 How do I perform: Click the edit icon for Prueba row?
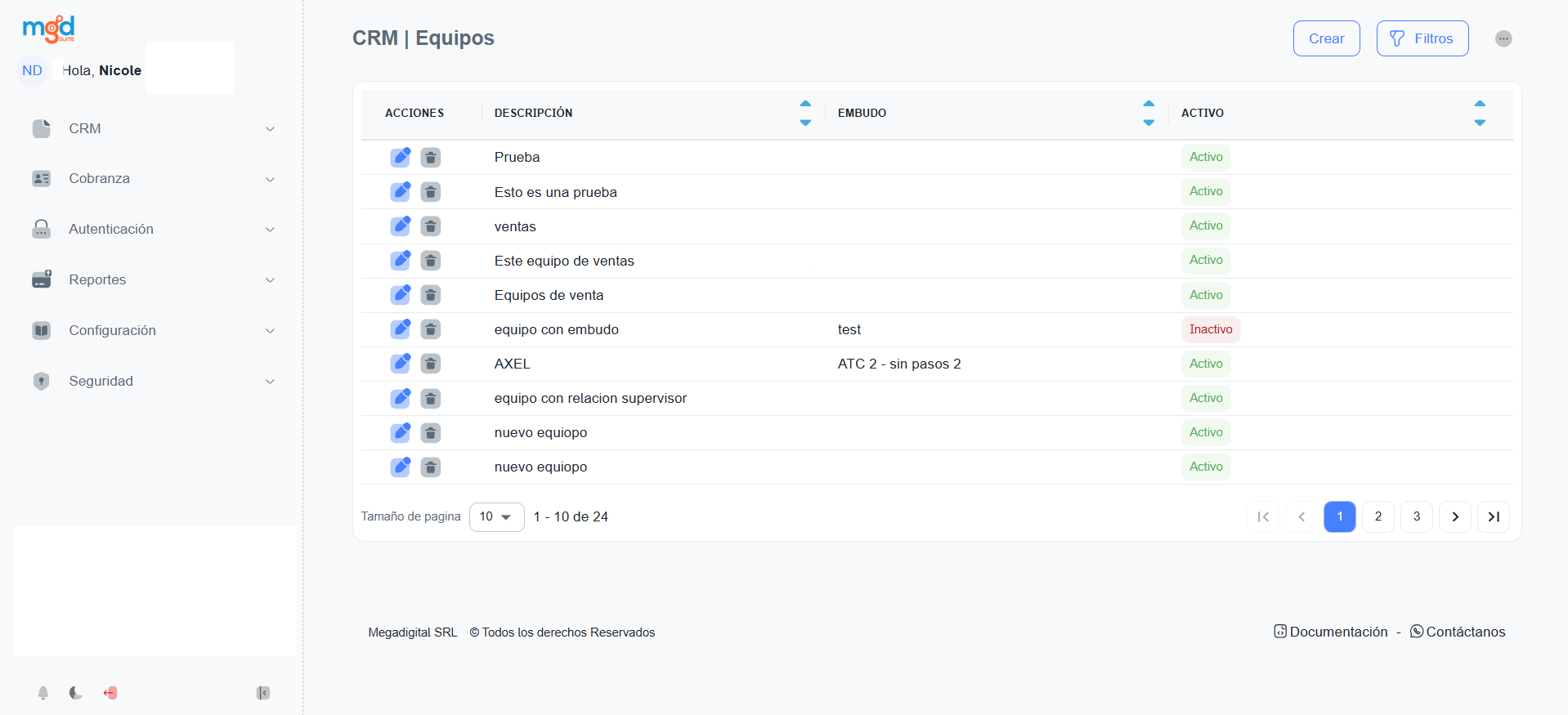coord(400,157)
